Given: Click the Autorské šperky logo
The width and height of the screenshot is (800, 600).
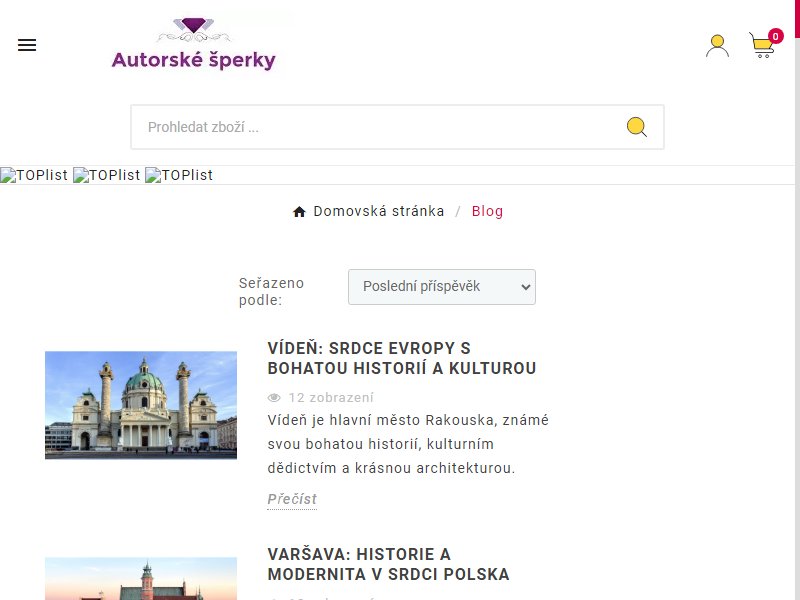Looking at the screenshot, I should point(194,44).
